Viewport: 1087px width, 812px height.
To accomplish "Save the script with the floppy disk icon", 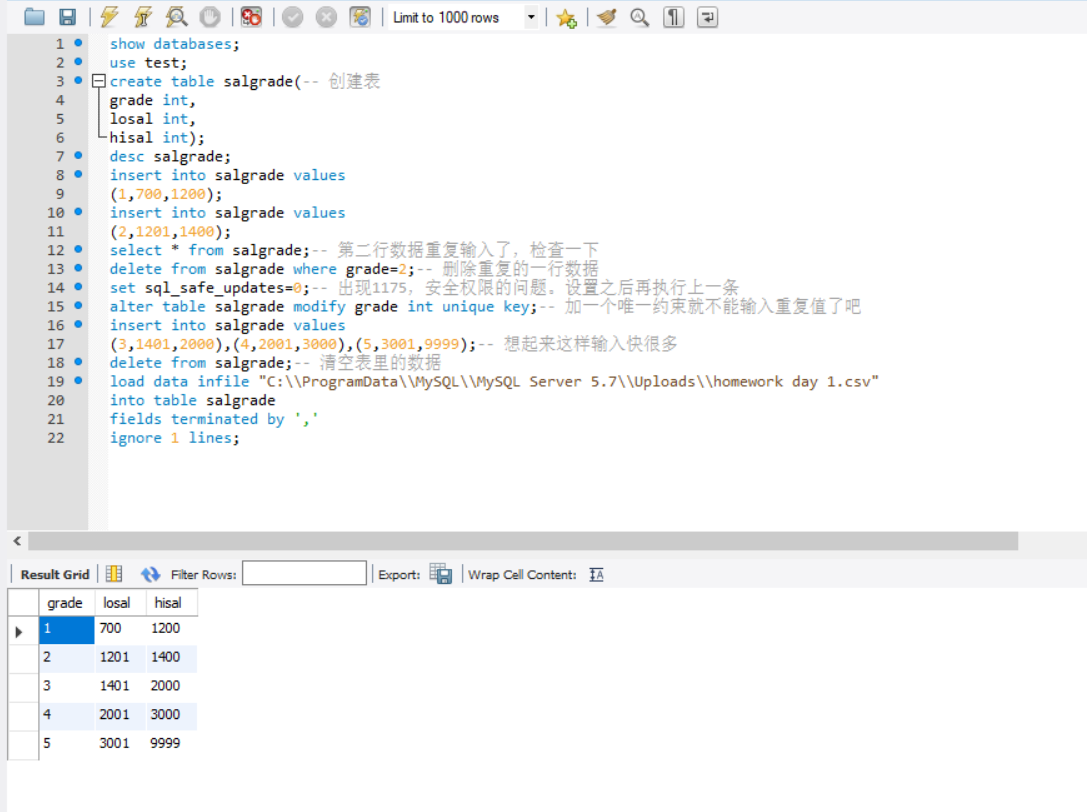I will [67, 17].
